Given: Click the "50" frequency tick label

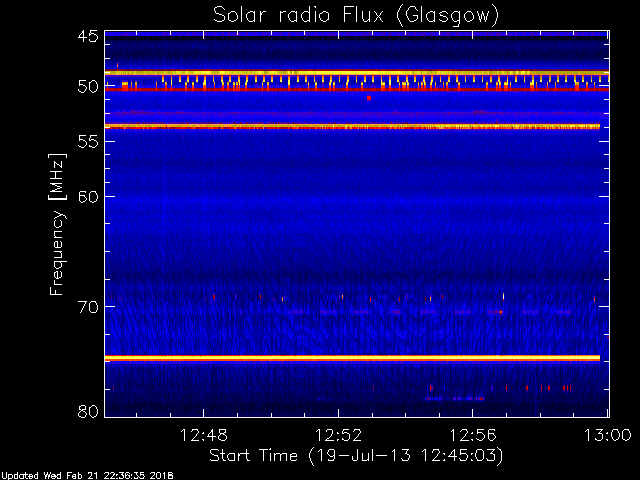Looking at the screenshot, I should coord(88,87).
